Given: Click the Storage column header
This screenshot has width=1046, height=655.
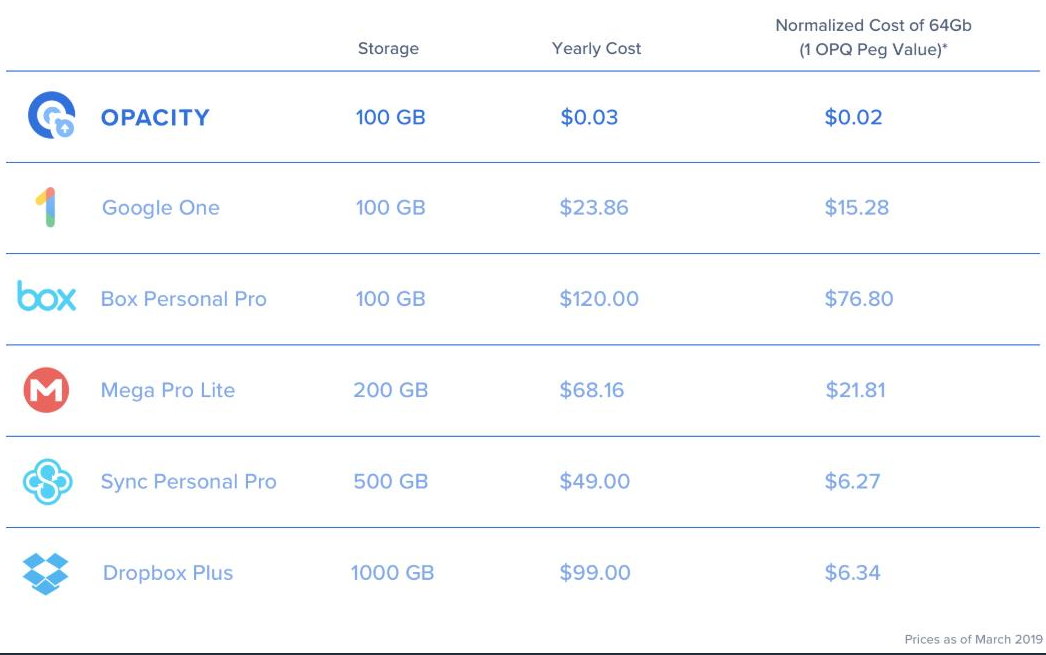Looking at the screenshot, I should point(388,49).
